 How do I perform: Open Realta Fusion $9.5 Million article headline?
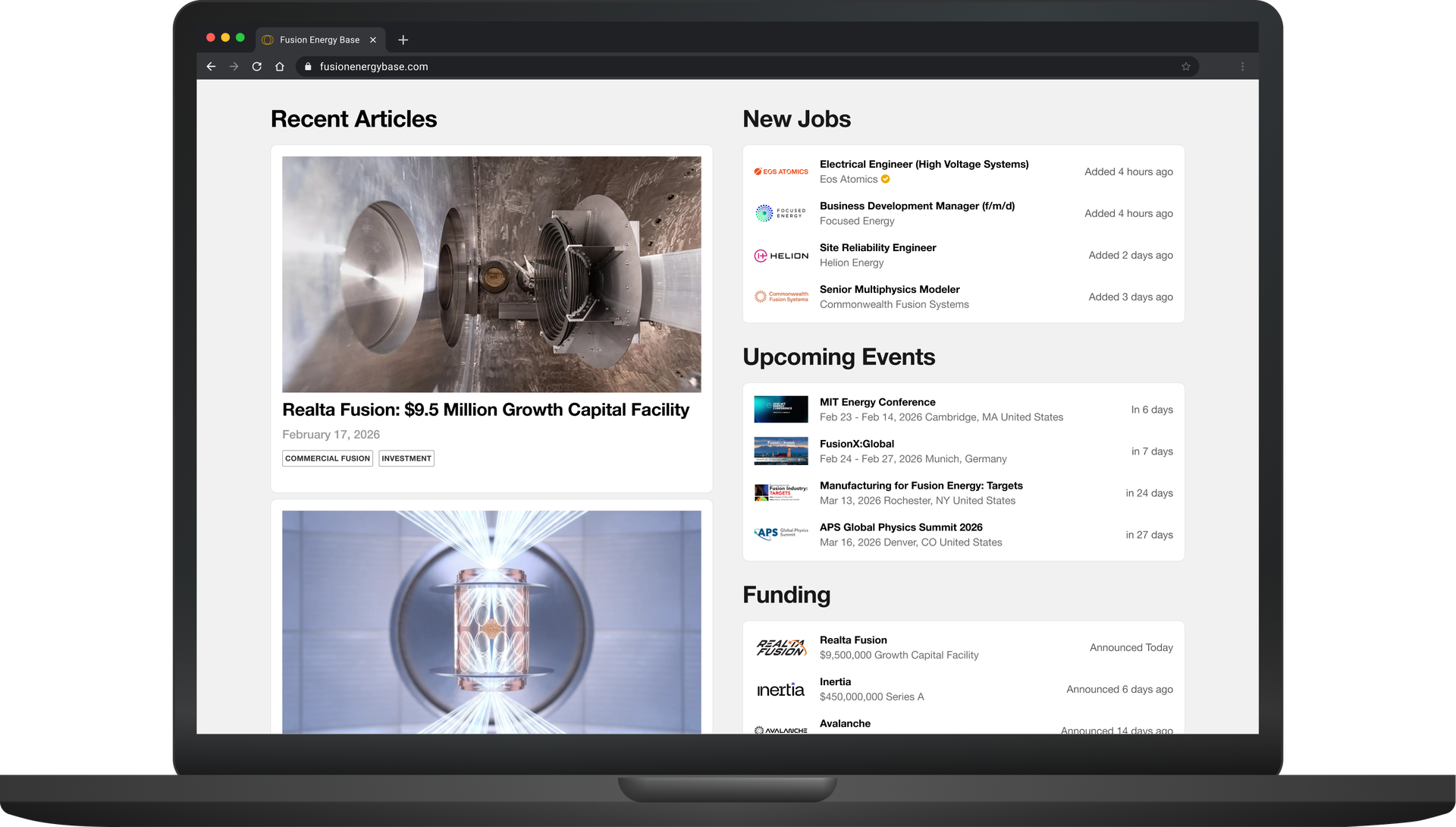tap(485, 410)
